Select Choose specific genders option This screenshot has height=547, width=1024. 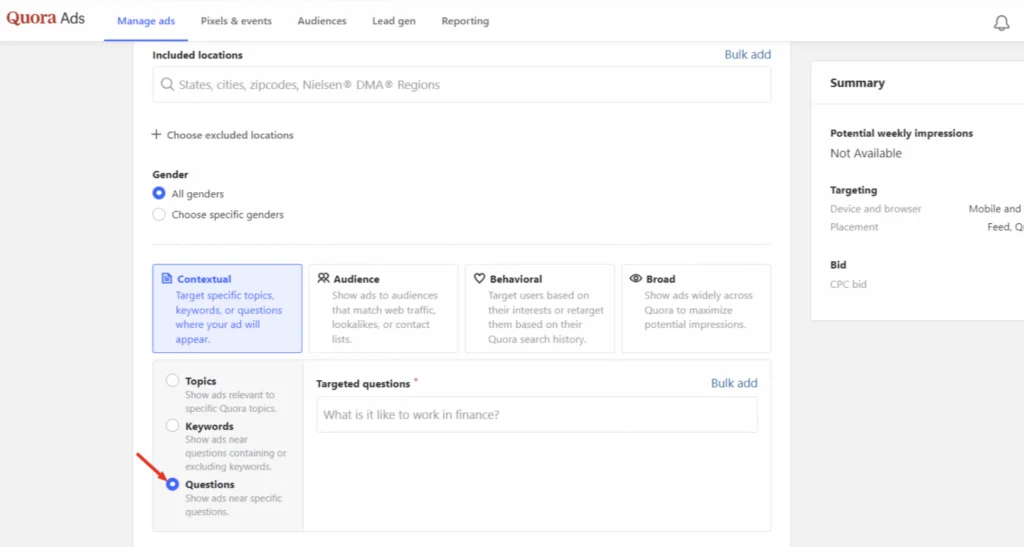click(x=159, y=214)
